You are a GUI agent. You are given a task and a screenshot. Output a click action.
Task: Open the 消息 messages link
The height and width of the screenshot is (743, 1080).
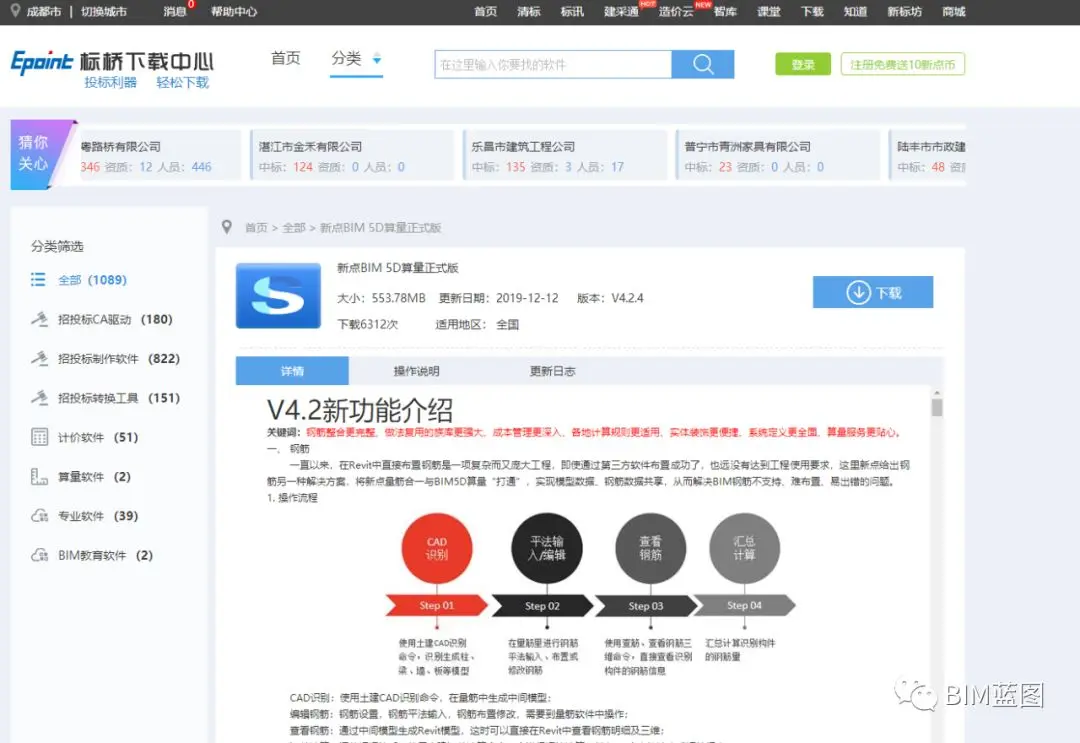[175, 12]
